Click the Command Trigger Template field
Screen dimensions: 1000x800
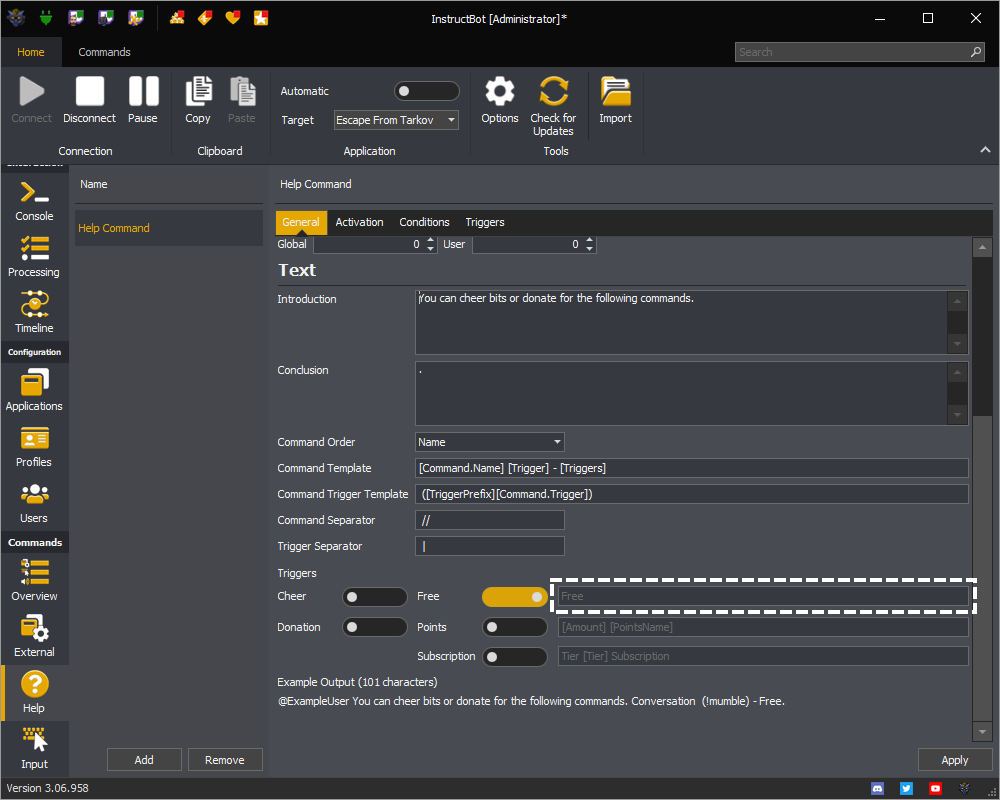coord(691,494)
